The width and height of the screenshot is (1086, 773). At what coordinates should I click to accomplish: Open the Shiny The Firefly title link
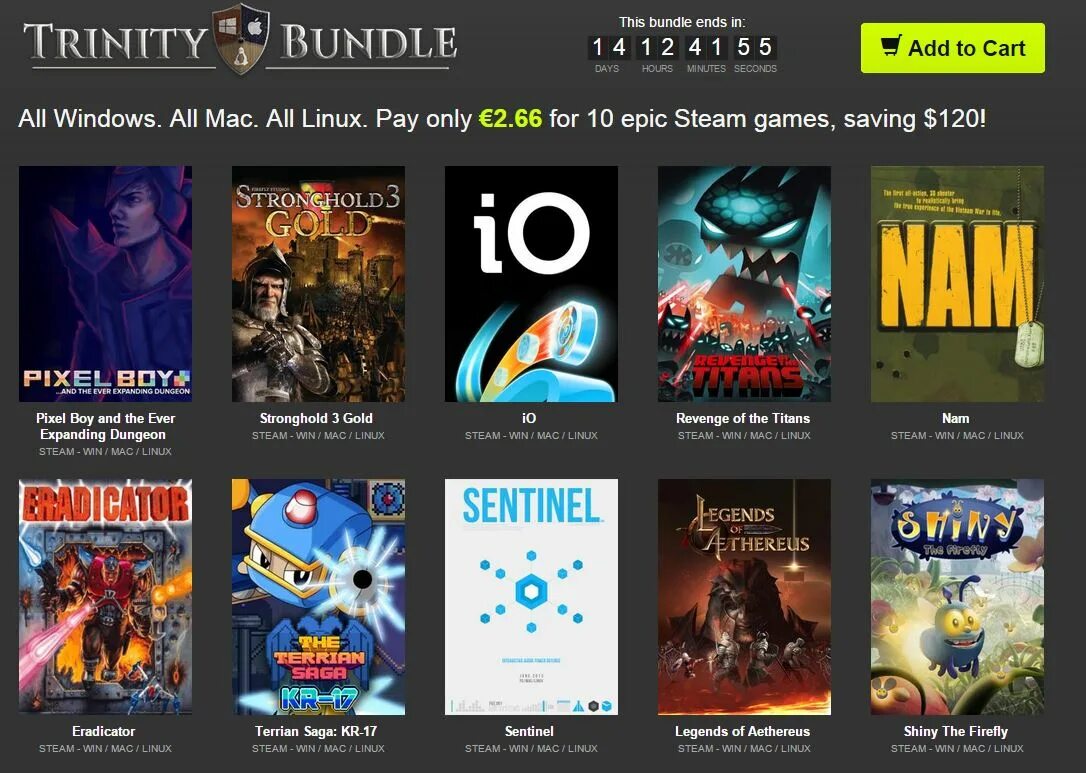coord(956,731)
